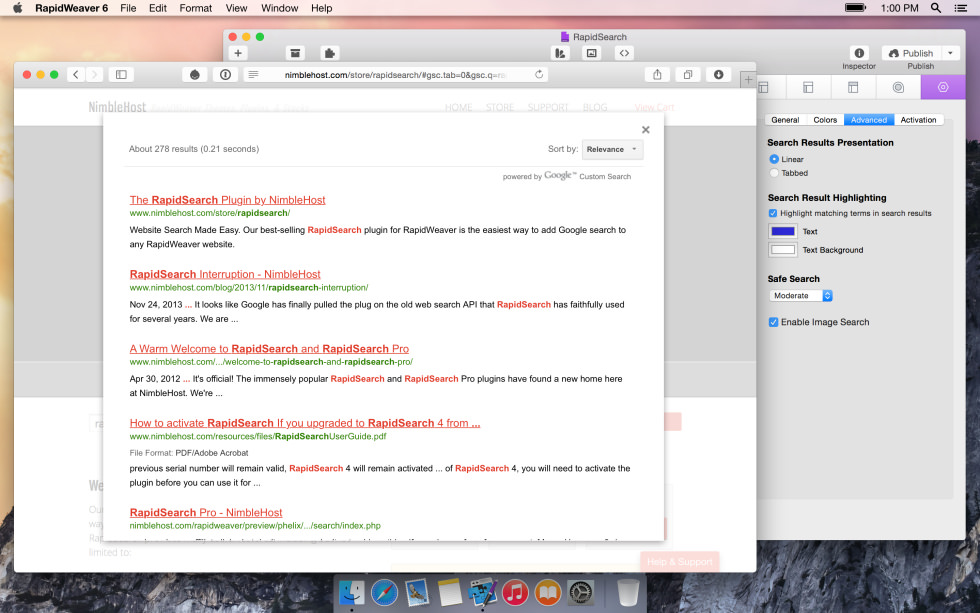
Task: Select the first inspector section icon
Action: (764, 87)
